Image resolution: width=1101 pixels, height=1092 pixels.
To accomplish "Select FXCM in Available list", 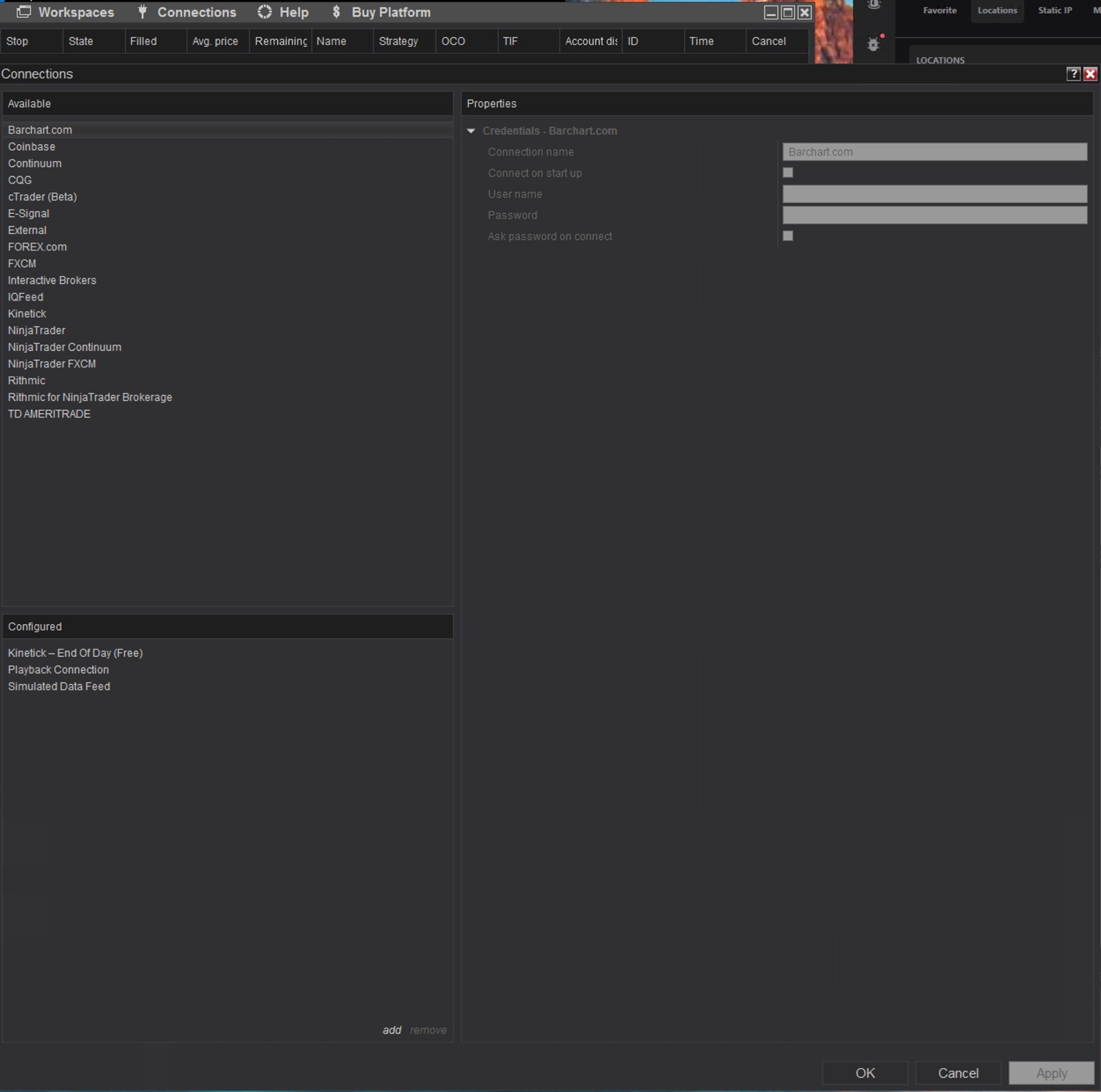I will pyautogui.click(x=228, y=264).
